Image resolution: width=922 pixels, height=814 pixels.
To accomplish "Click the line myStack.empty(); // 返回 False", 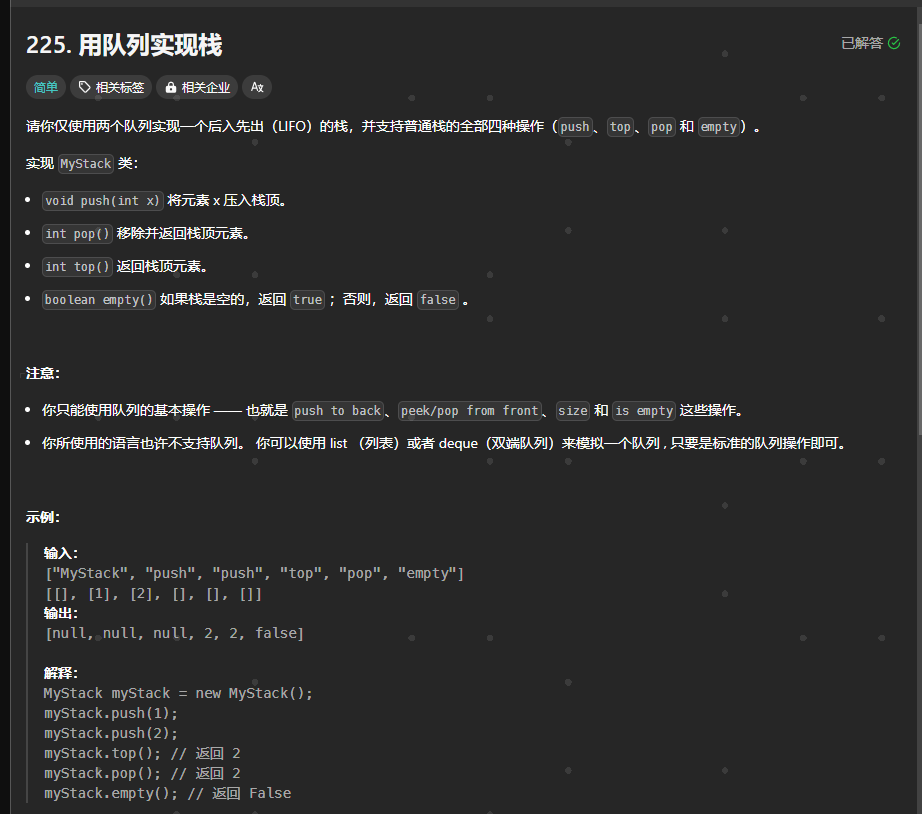I will point(168,793).
